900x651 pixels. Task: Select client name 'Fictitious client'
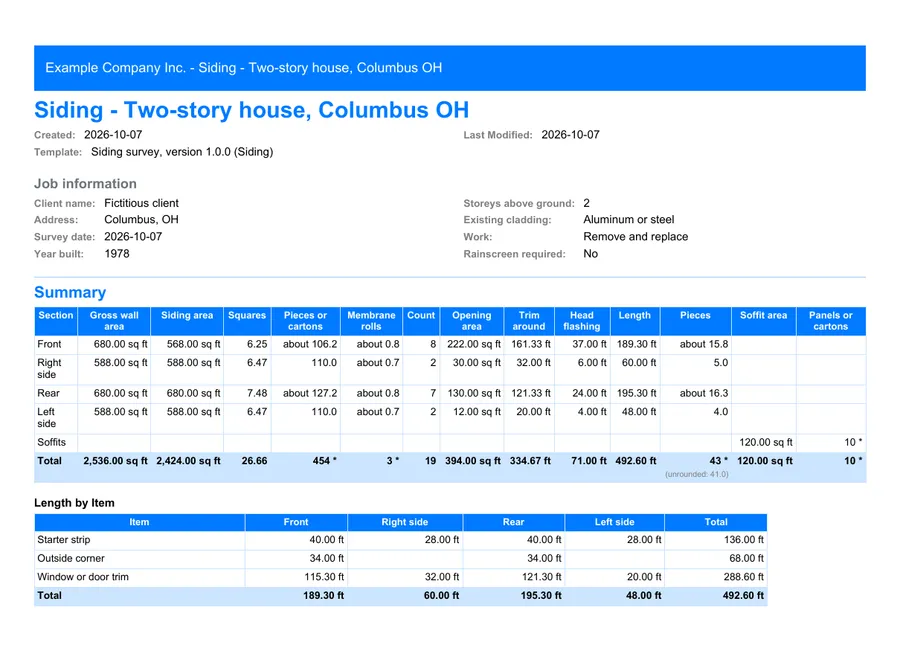(141, 203)
